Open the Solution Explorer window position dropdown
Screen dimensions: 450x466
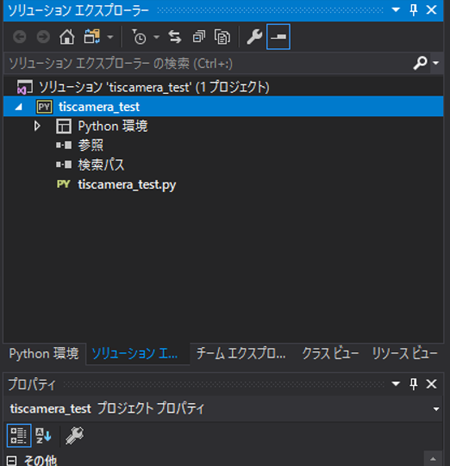pyautogui.click(x=396, y=10)
